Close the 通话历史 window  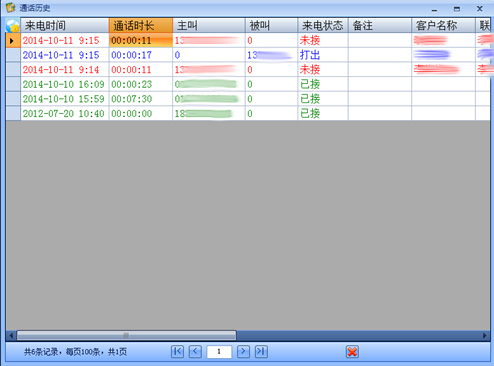[480, 9]
